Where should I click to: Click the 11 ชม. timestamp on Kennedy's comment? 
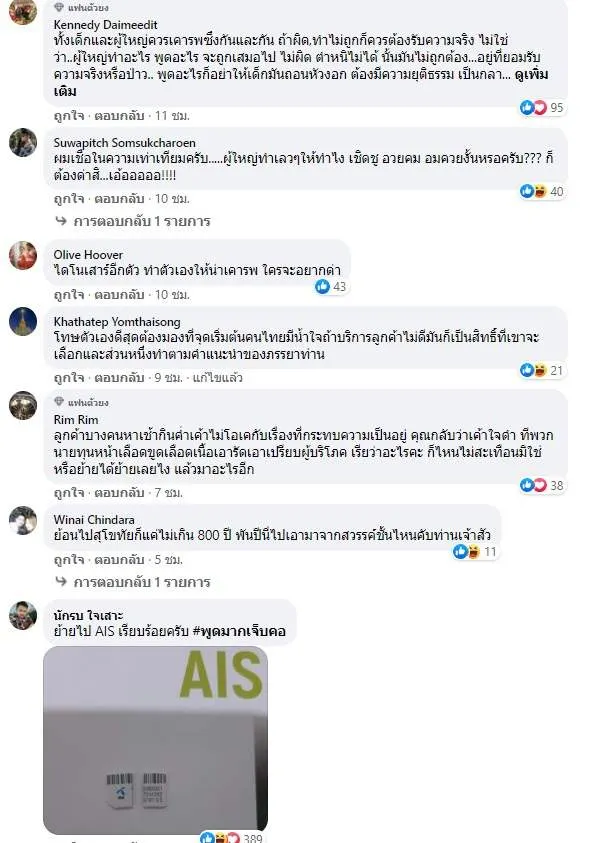pyautogui.click(x=172, y=116)
